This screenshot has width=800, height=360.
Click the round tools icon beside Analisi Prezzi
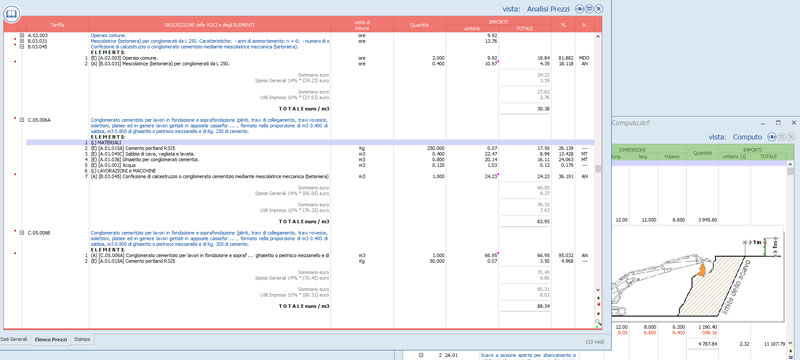pos(598,9)
